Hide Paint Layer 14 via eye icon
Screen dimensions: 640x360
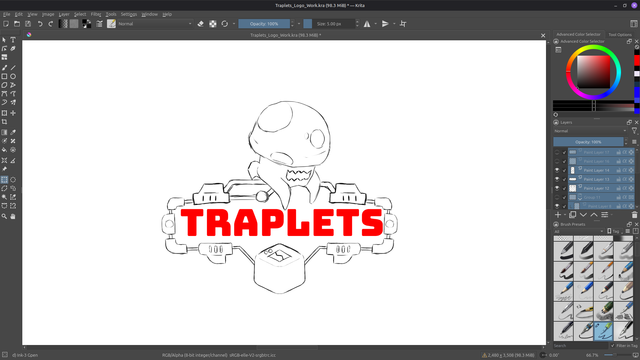click(x=557, y=170)
